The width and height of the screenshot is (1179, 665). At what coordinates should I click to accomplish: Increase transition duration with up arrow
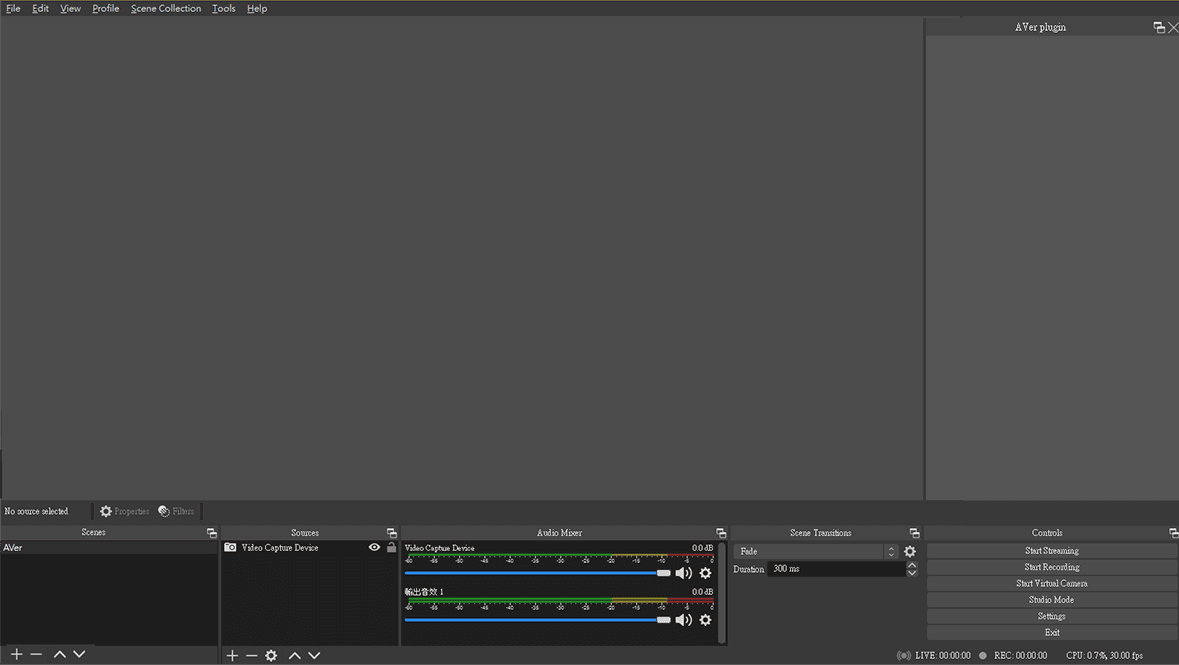(912, 565)
